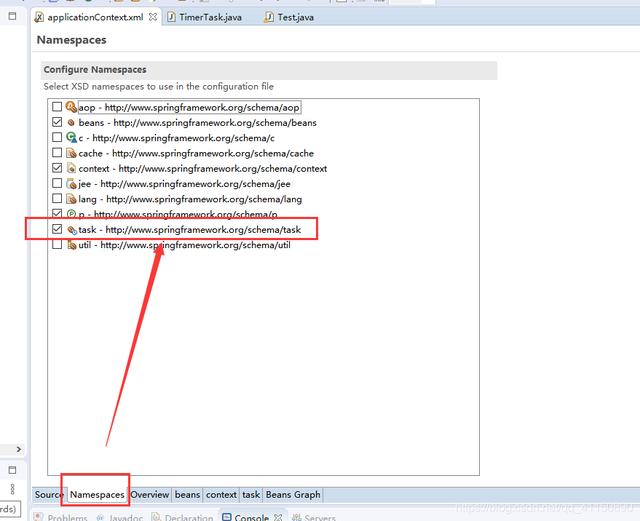Click the restore view icon at lower left

pos(12,470)
